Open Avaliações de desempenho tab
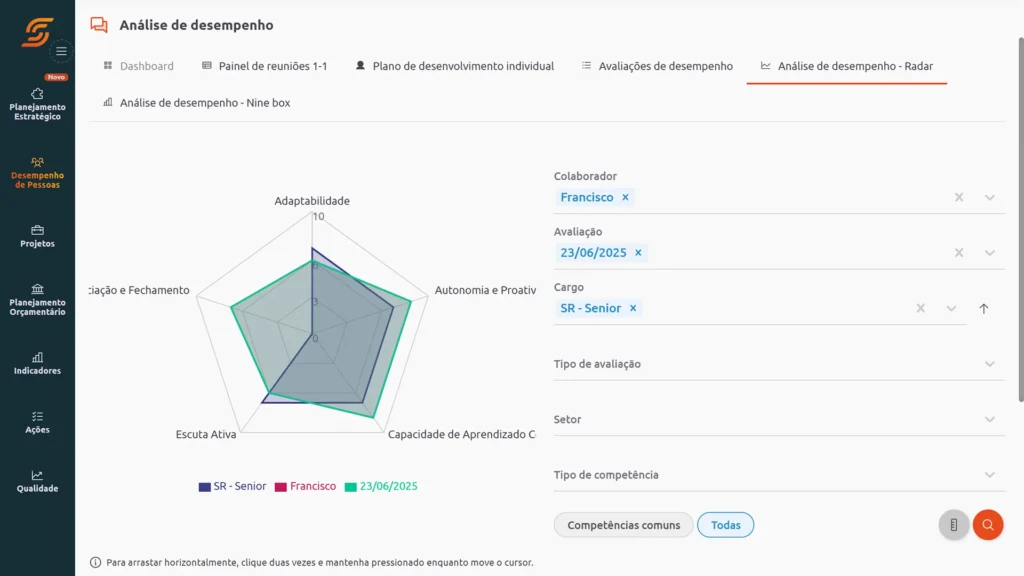 (657, 66)
